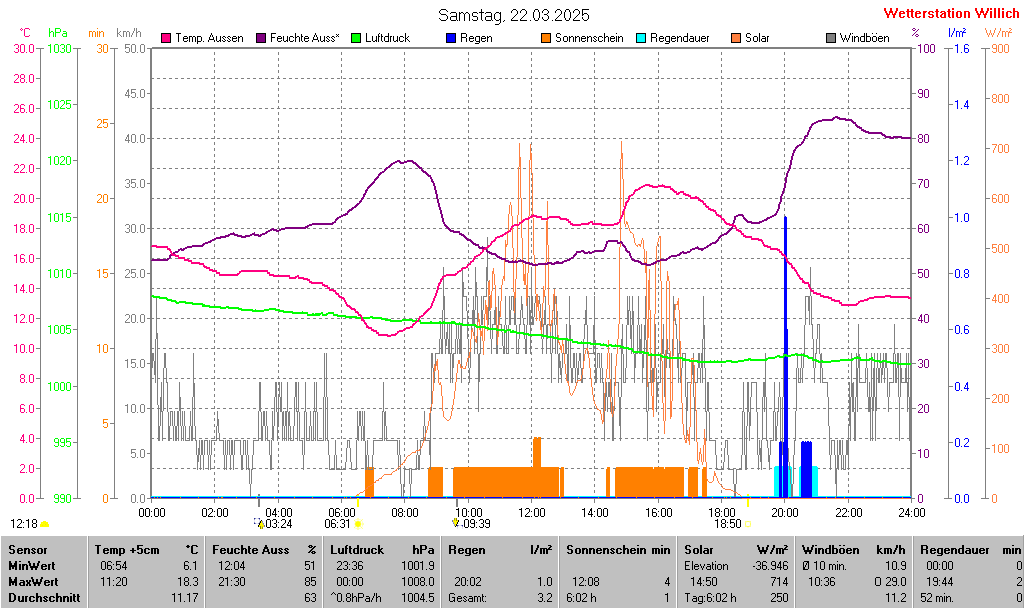Click the orange Sonnenschein legend swatch

point(546,38)
